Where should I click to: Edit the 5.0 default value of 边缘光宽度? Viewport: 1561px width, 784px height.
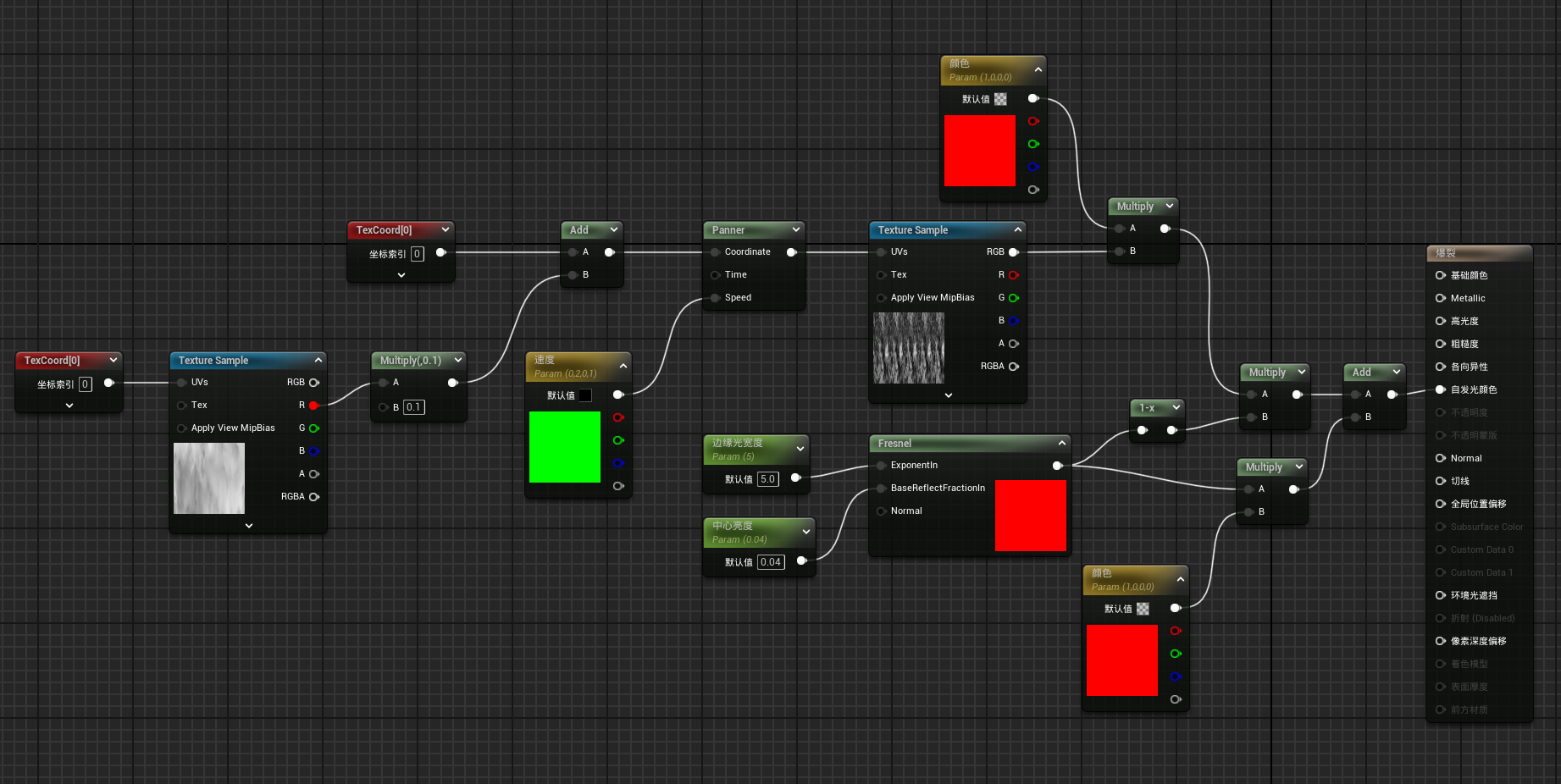pos(767,479)
